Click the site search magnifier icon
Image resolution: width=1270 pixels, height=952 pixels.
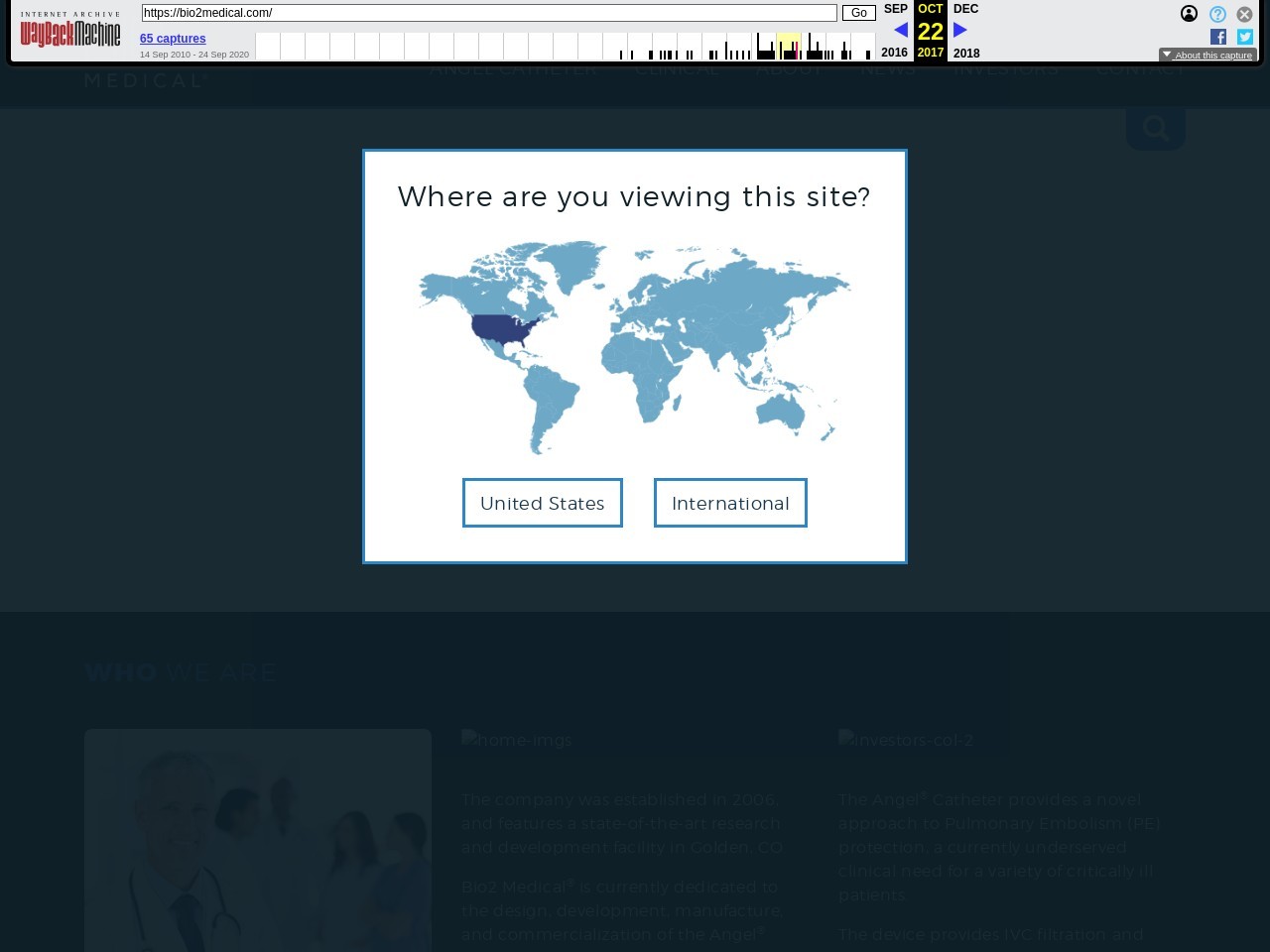point(1155,128)
